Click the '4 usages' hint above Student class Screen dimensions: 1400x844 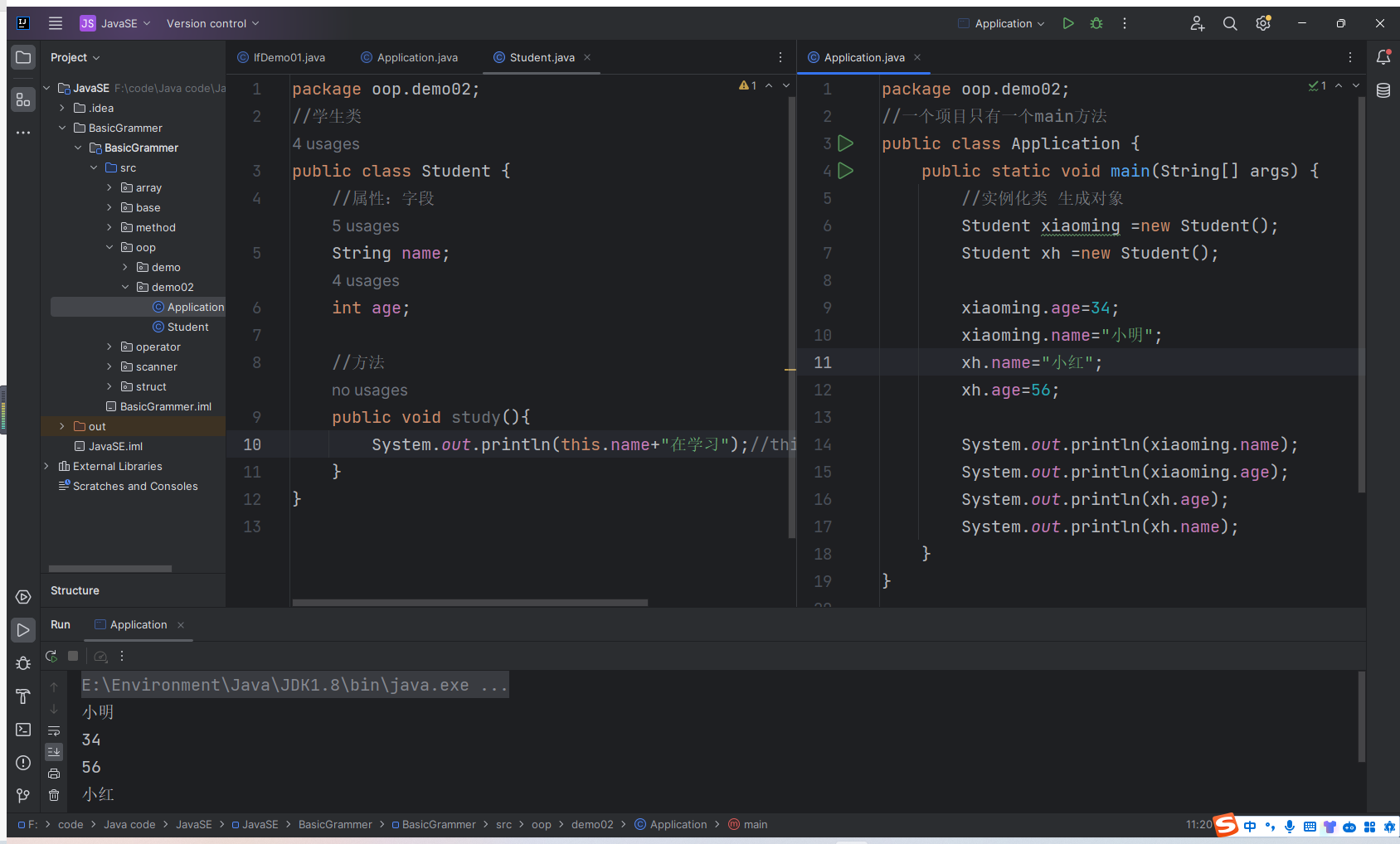(326, 143)
